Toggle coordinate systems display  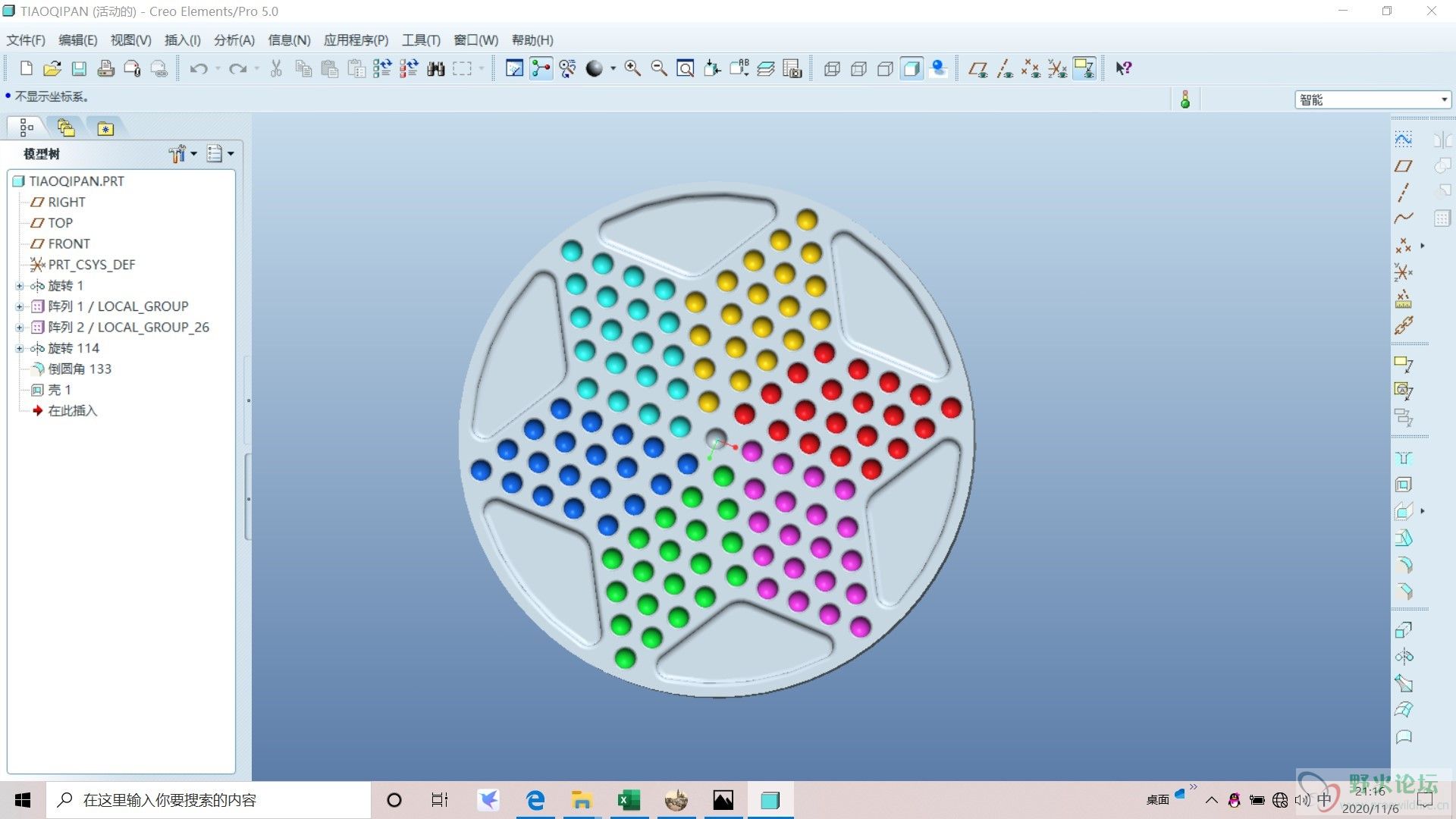point(1057,68)
